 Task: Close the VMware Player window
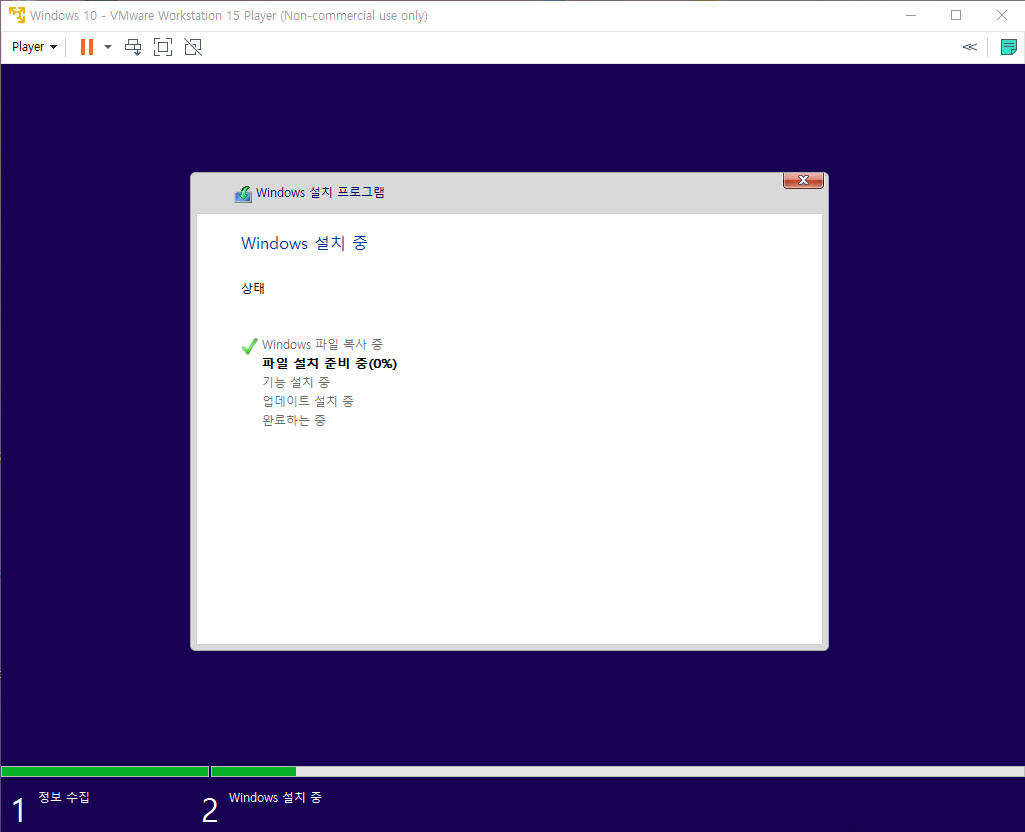tap(1001, 15)
